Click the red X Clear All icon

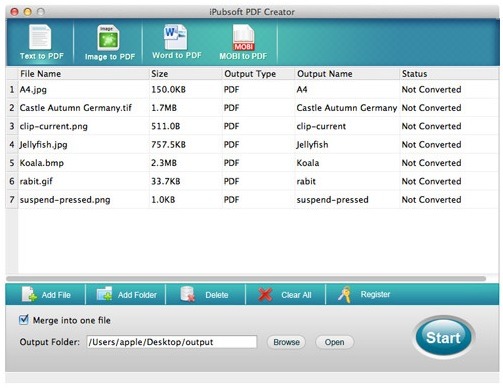[x=265, y=295]
